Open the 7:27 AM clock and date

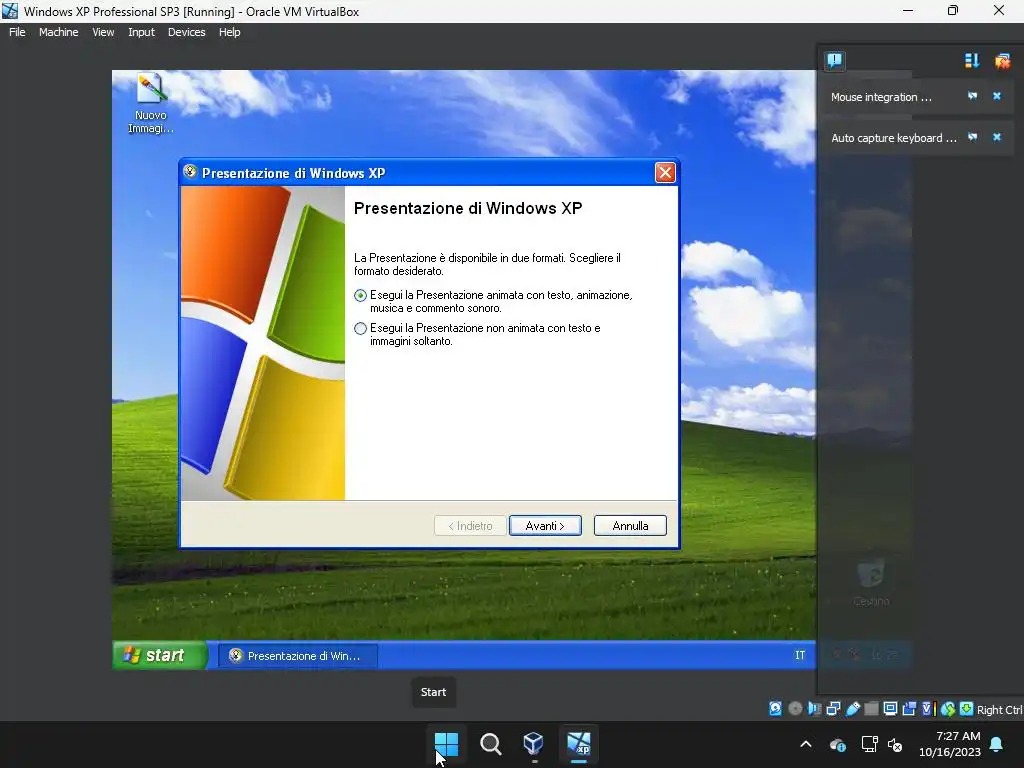pos(950,744)
